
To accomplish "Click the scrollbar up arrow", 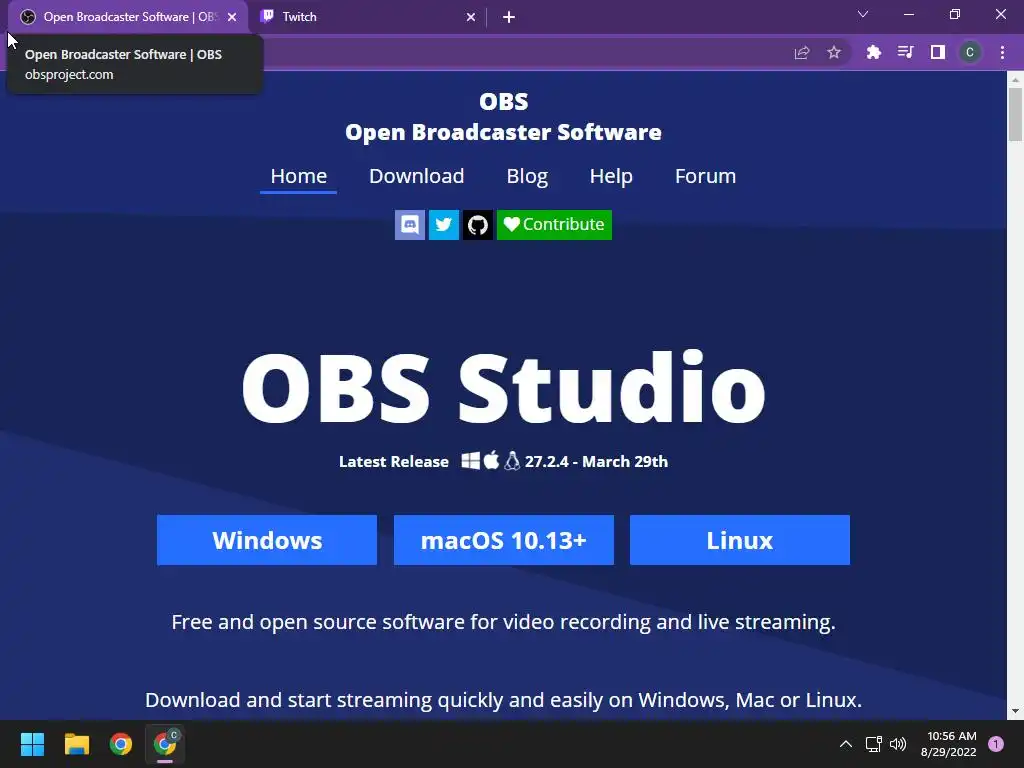I will [1015, 80].
